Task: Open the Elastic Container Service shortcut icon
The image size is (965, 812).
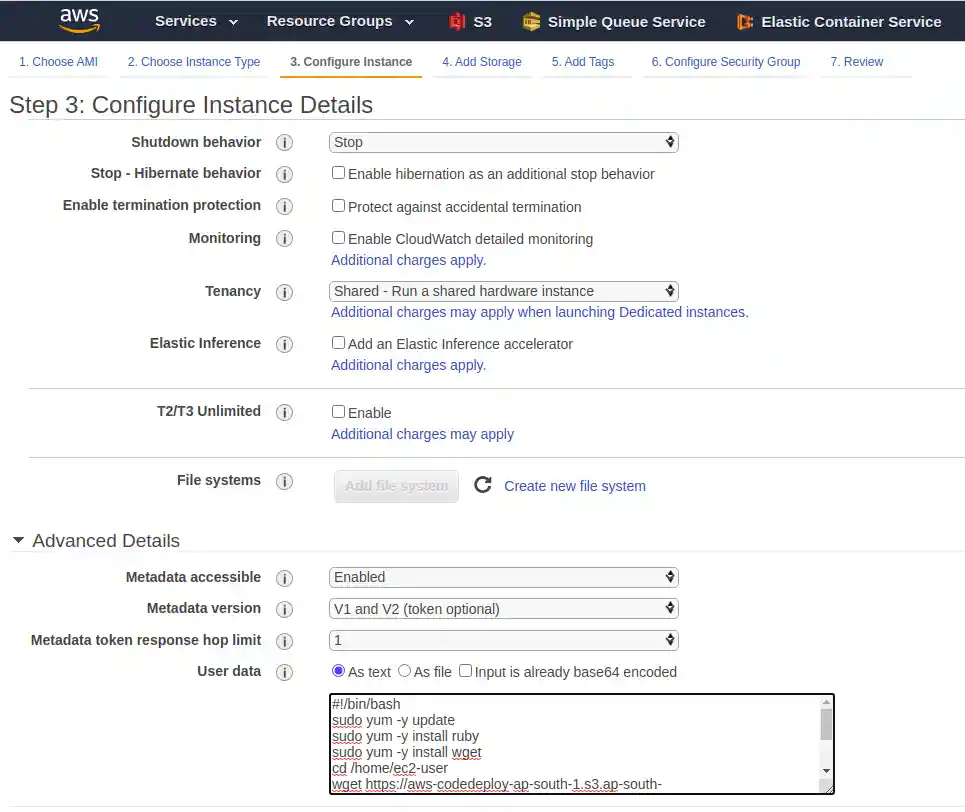Action: click(x=745, y=22)
